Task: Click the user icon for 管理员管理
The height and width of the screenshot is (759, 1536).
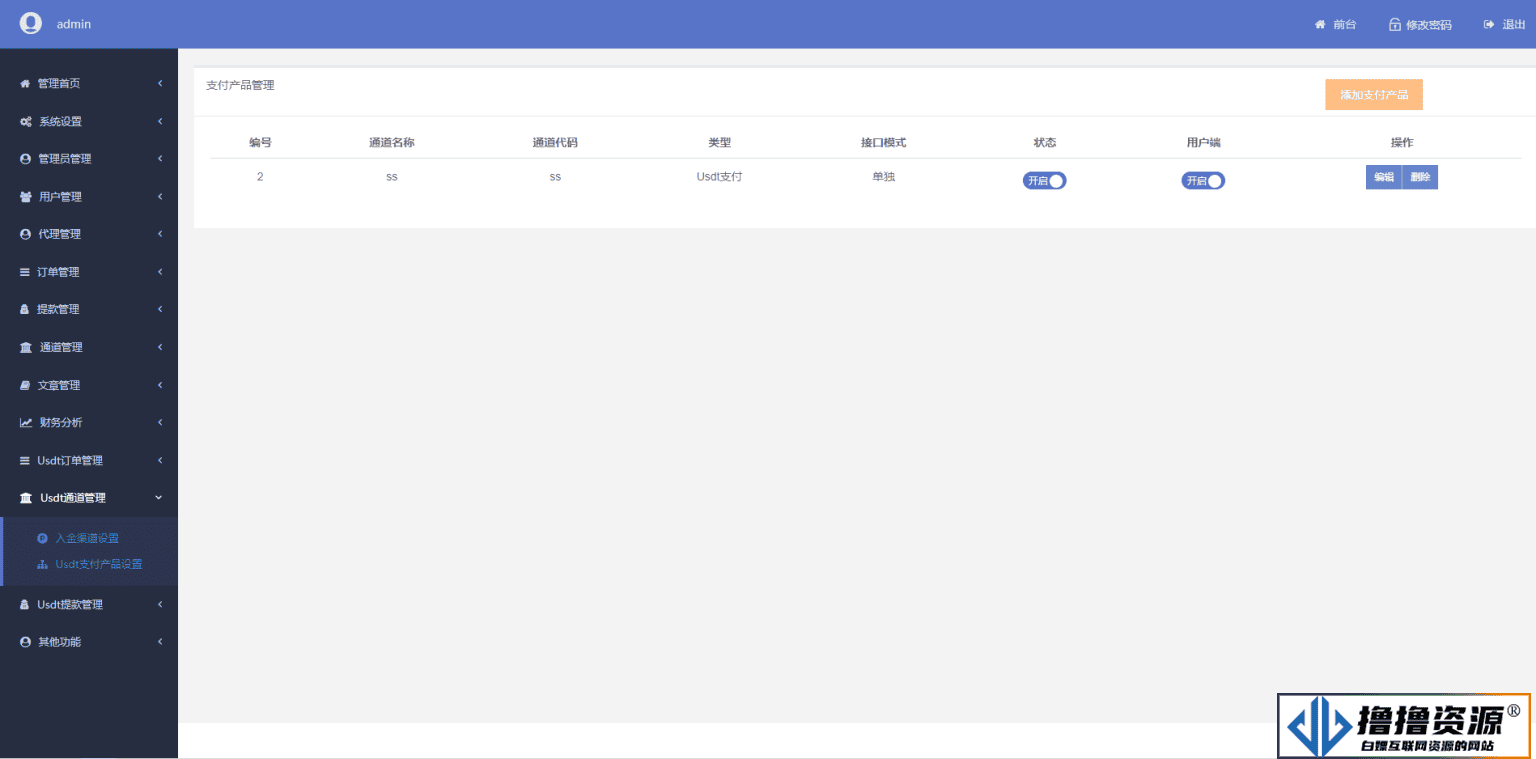Action: 25,159
